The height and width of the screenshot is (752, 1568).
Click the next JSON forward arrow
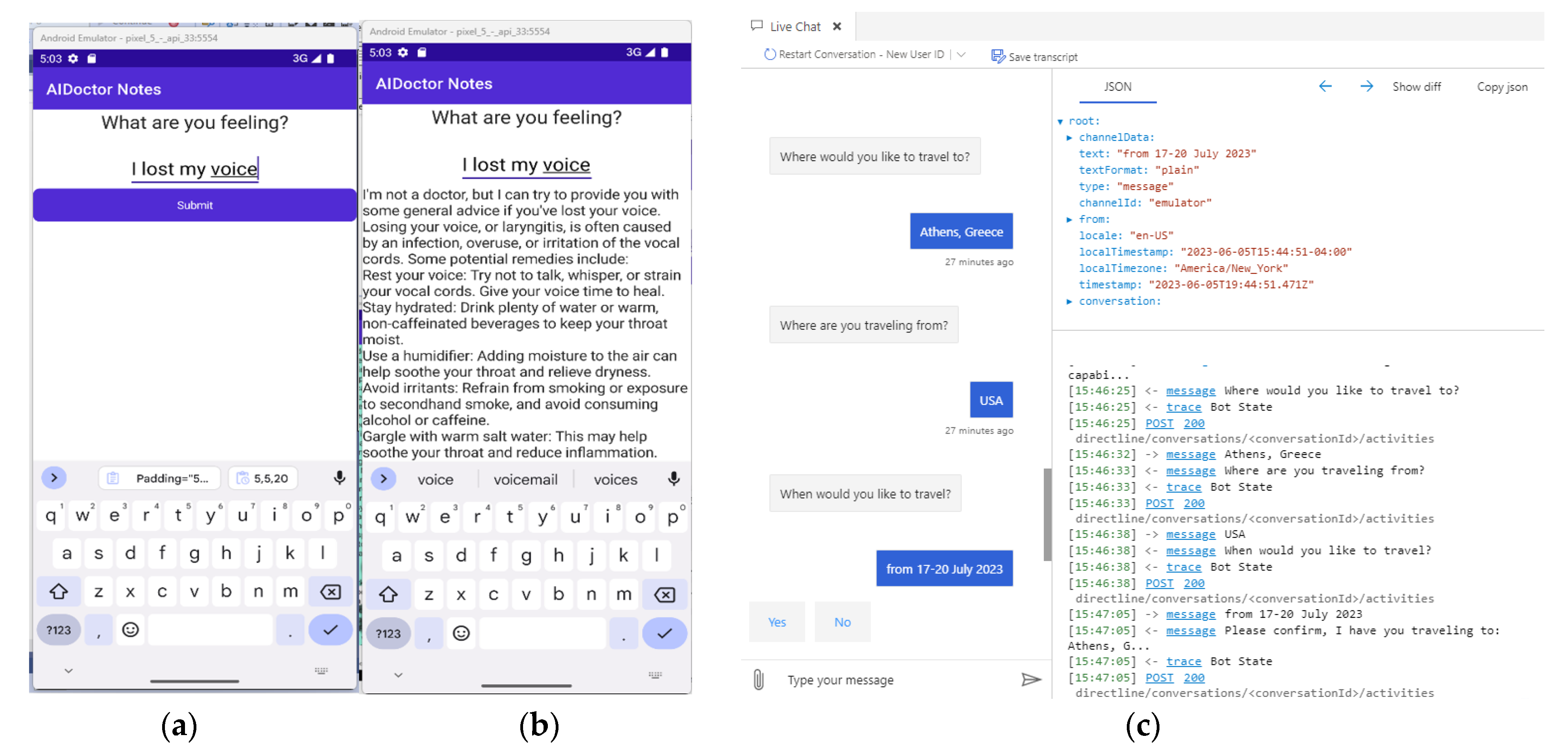(1366, 87)
